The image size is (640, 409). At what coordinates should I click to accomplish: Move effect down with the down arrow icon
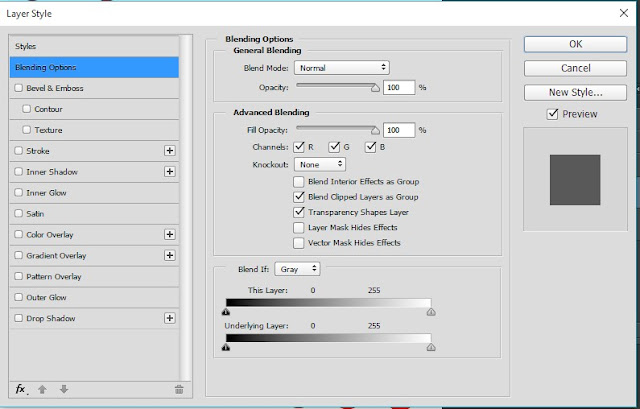[x=64, y=389]
